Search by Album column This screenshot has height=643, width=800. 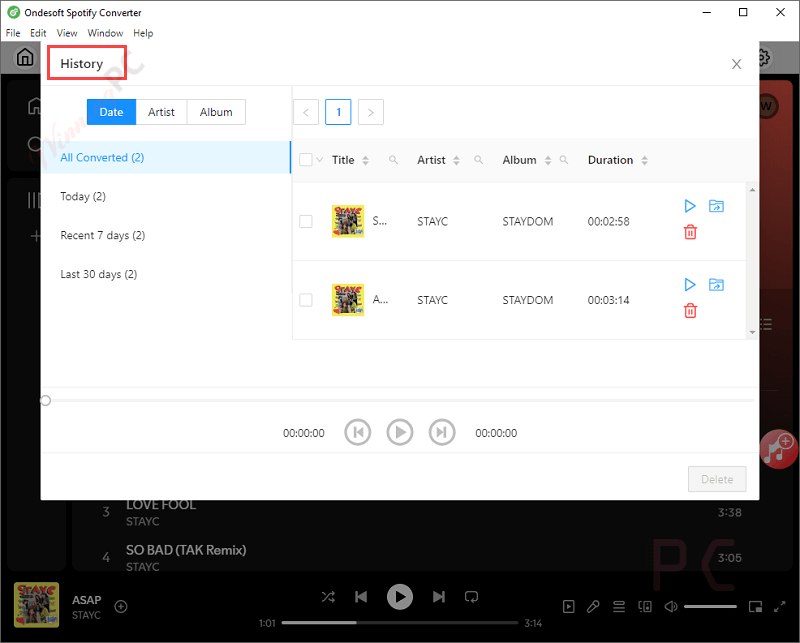[564, 160]
